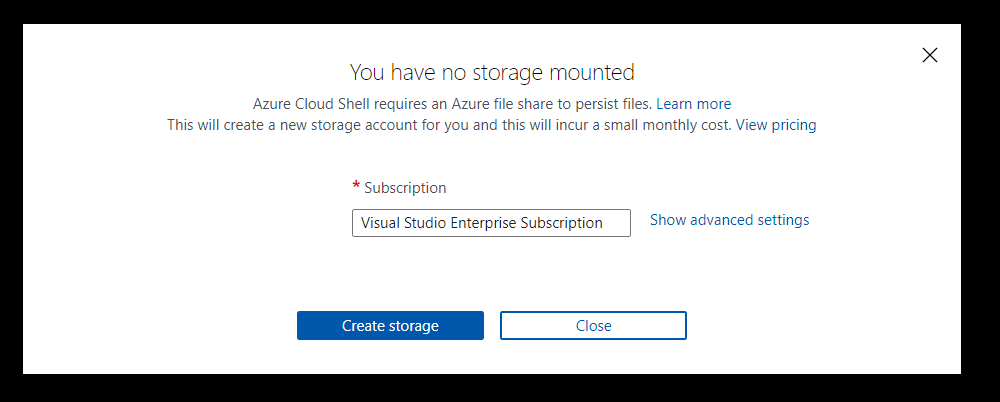Click the Azure Cloud Shell description text
This screenshot has height=402, width=1000.
pyautogui.click(x=451, y=104)
